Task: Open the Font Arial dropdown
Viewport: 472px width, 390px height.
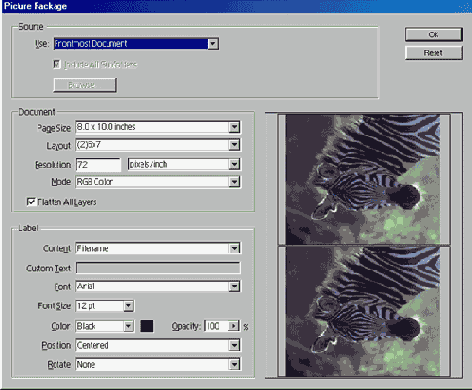Action: [158, 287]
